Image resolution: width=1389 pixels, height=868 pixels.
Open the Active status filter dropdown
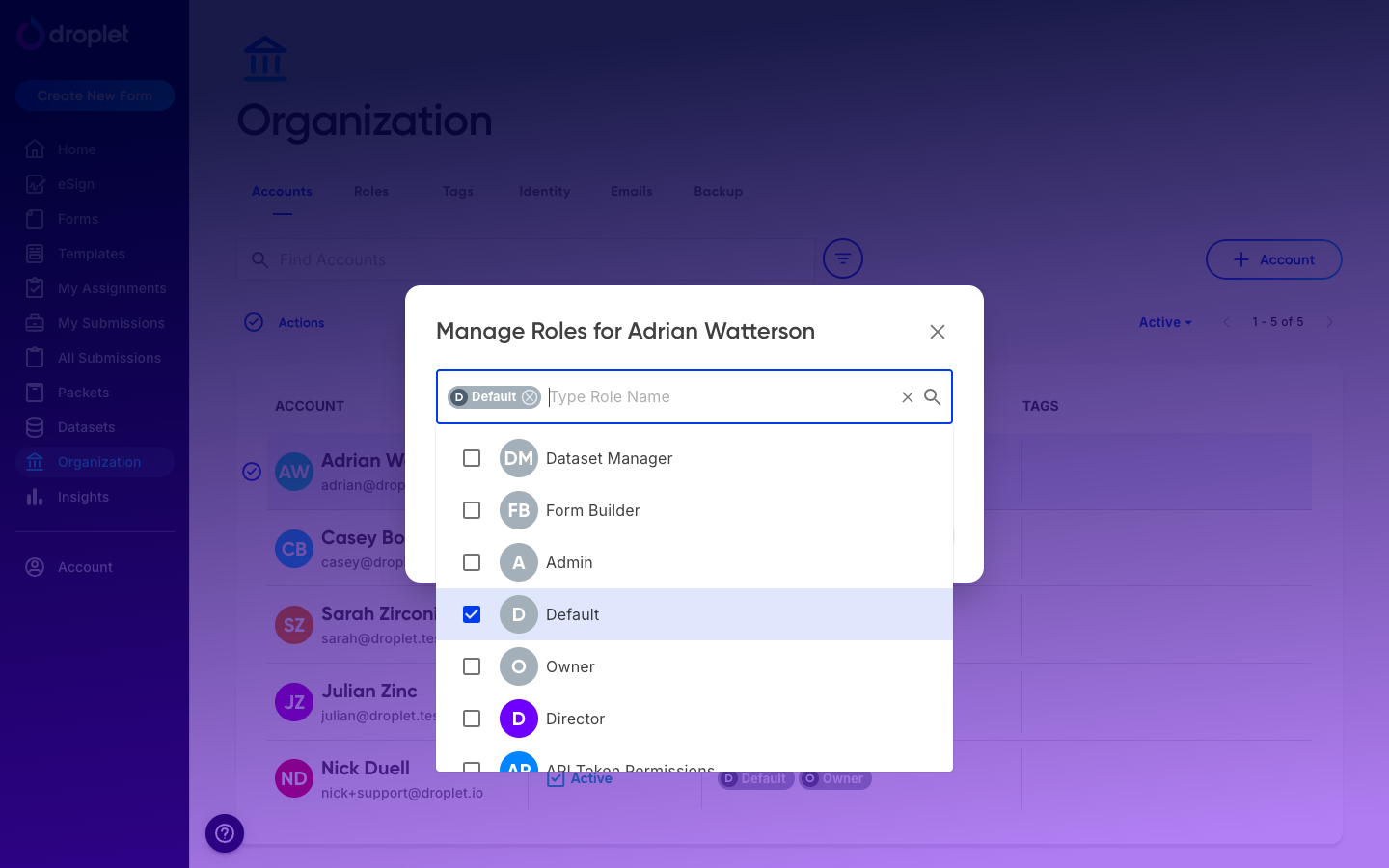click(1165, 322)
